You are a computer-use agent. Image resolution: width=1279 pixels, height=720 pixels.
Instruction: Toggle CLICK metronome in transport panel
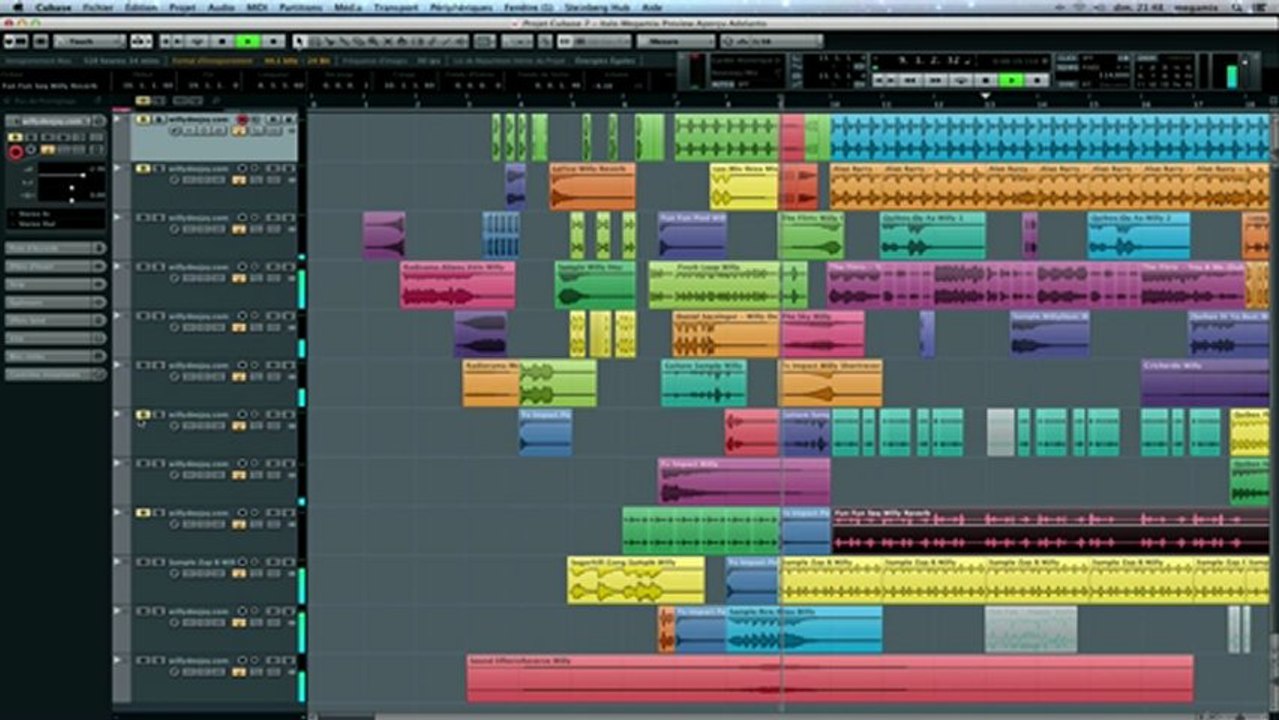[x=1066, y=58]
